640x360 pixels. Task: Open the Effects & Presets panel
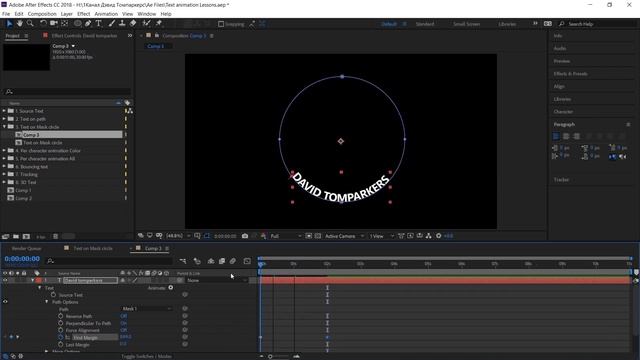point(571,74)
